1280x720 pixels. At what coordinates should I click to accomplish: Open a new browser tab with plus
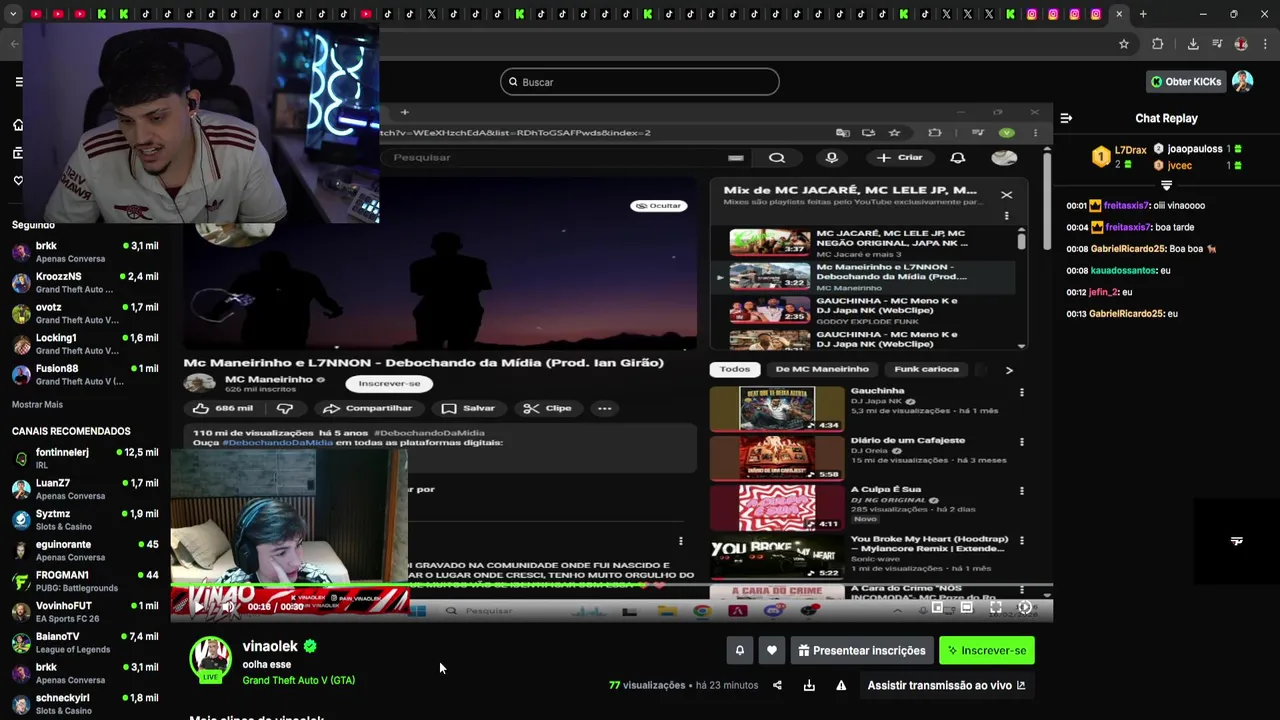(x=1143, y=14)
